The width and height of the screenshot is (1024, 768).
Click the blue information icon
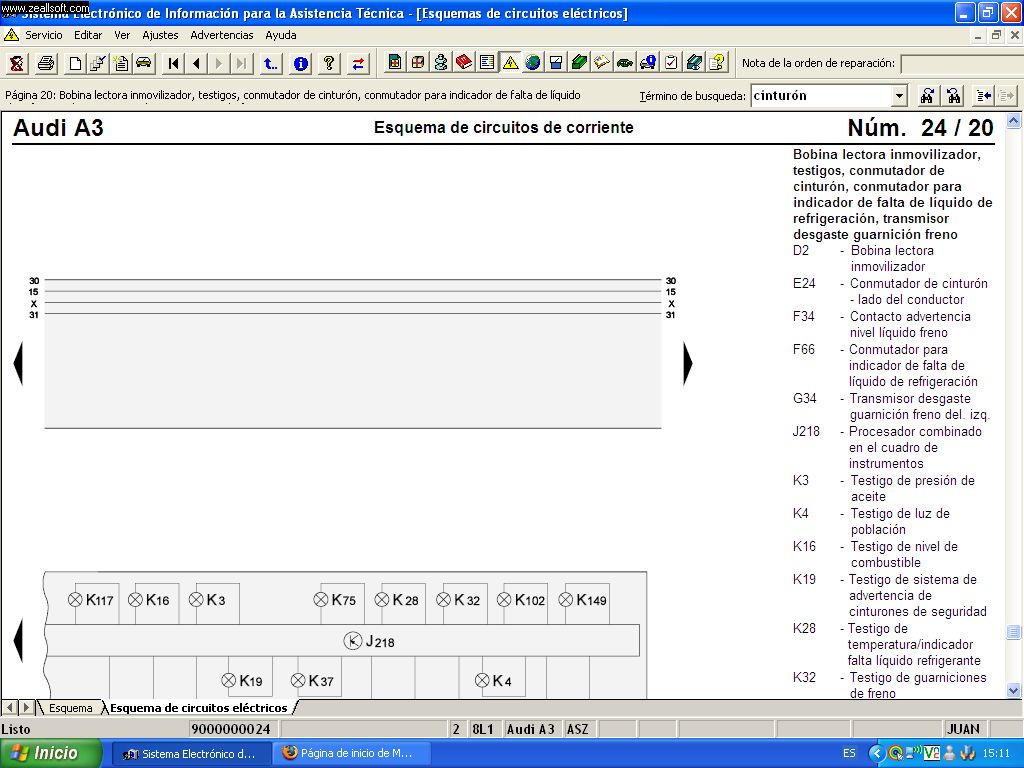300,63
